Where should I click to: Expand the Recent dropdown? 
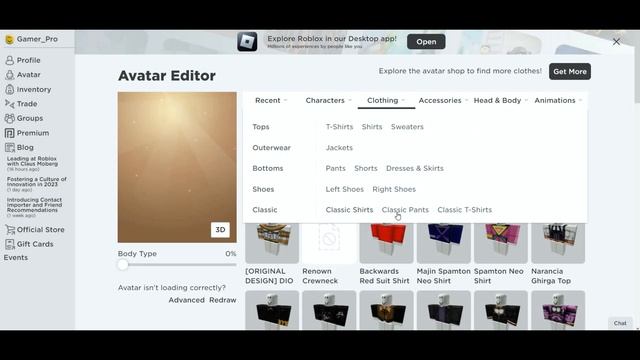(271, 100)
